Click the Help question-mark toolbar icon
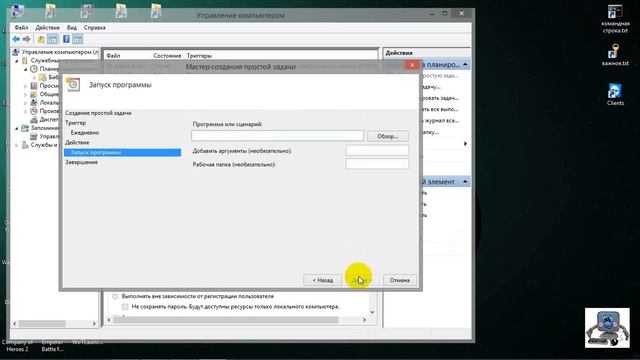The height and width of the screenshot is (360, 640). click(66, 39)
